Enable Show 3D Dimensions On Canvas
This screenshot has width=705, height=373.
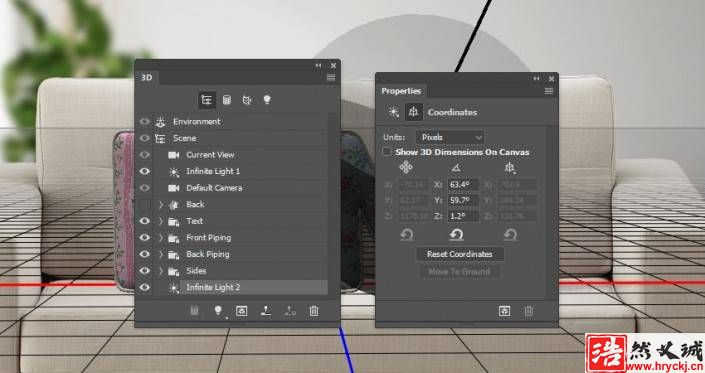[x=387, y=152]
